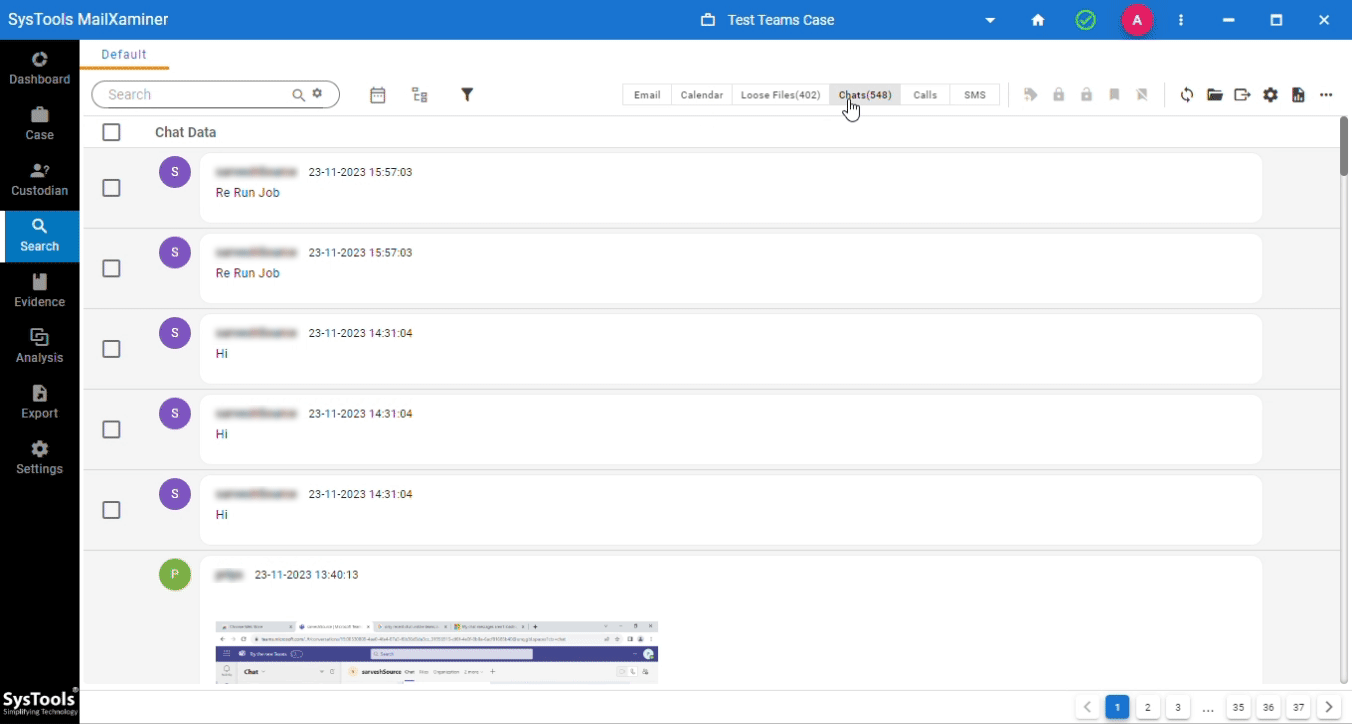1352x724 pixels.
Task: Select the Search sidebar item
Action: click(x=40, y=236)
